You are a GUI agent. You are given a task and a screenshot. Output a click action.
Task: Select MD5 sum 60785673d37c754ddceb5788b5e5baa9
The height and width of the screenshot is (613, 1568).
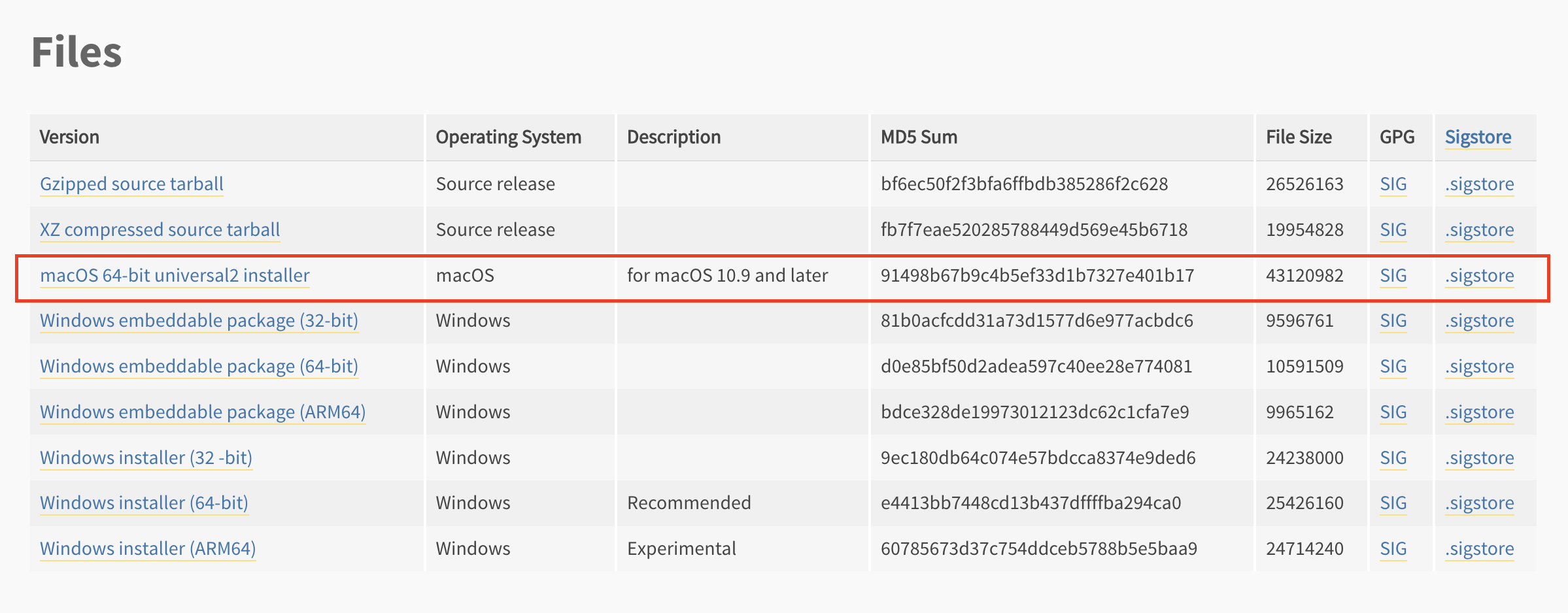[x=1039, y=549]
